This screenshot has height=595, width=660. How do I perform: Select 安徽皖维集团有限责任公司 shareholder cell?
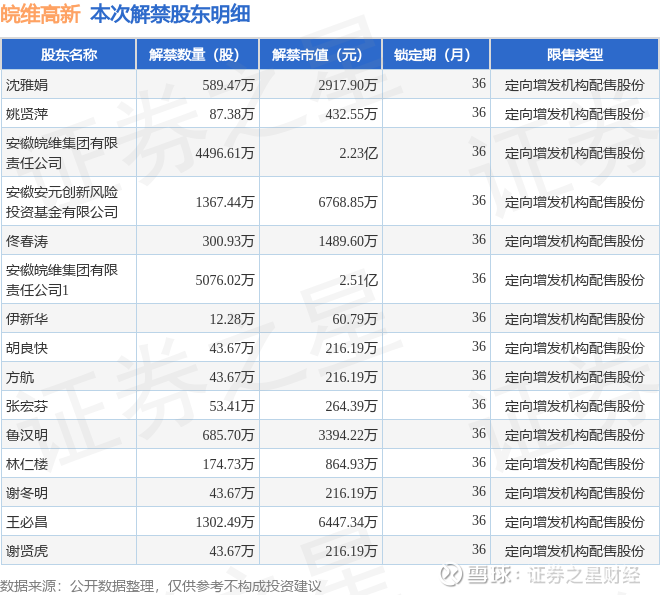(x=62, y=153)
